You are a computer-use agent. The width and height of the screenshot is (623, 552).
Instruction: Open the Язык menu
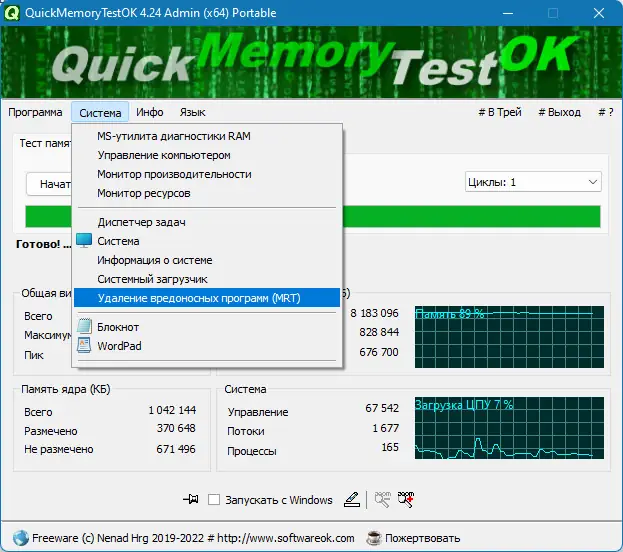192,112
